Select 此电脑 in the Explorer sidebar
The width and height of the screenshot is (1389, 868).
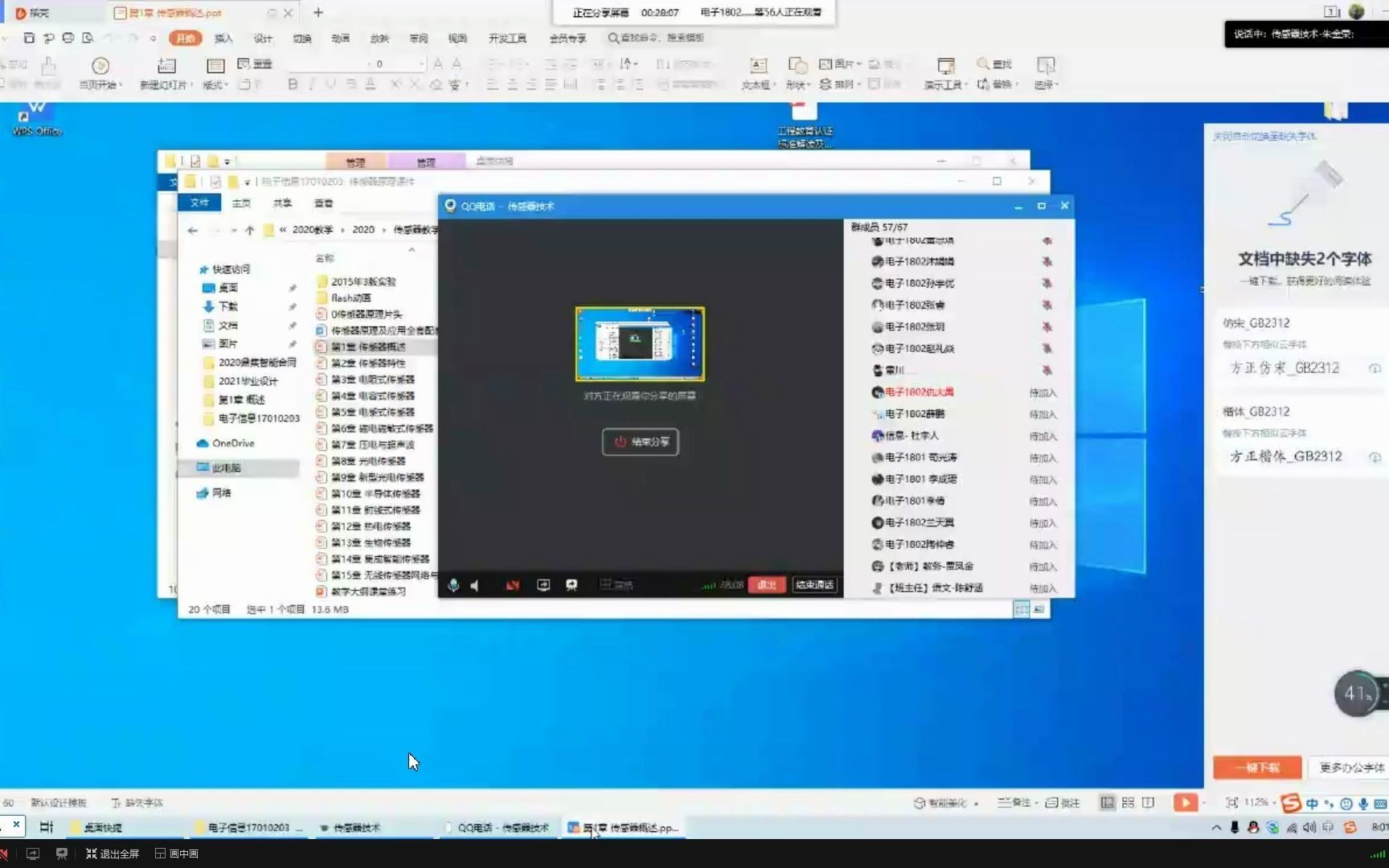226,468
